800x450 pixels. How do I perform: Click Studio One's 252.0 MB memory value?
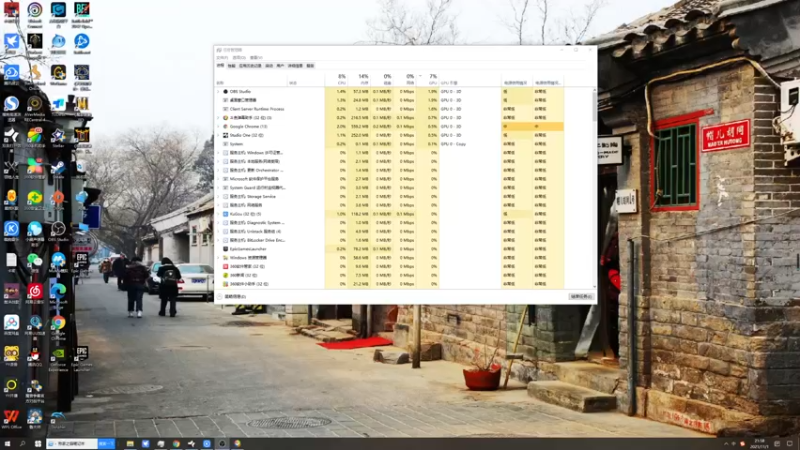coord(361,135)
